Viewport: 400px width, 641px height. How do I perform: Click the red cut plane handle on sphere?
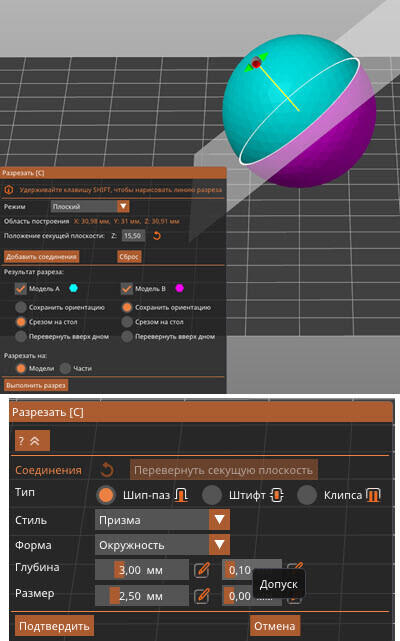click(256, 63)
